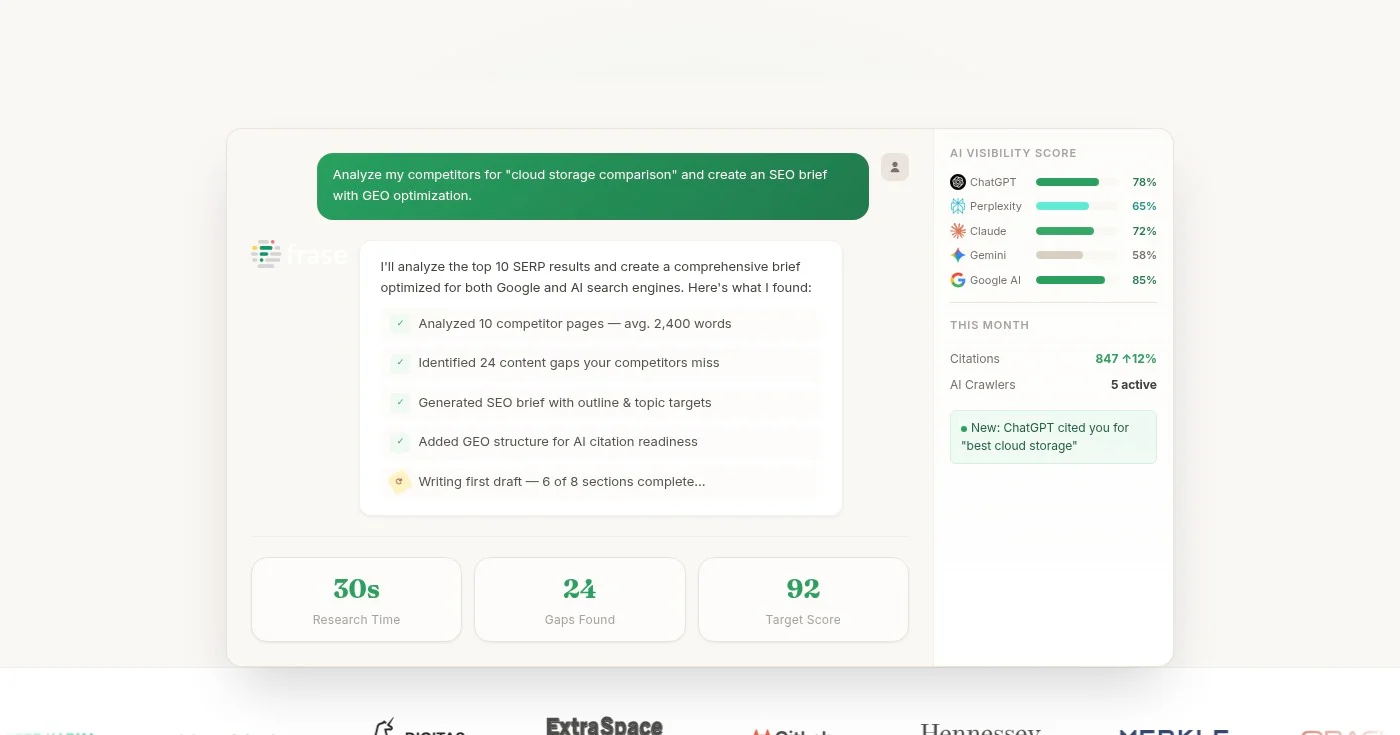1400x735 pixels.
Task: Click the Perplexity 65% visibility bar
Action: (x=1077, y=206)
